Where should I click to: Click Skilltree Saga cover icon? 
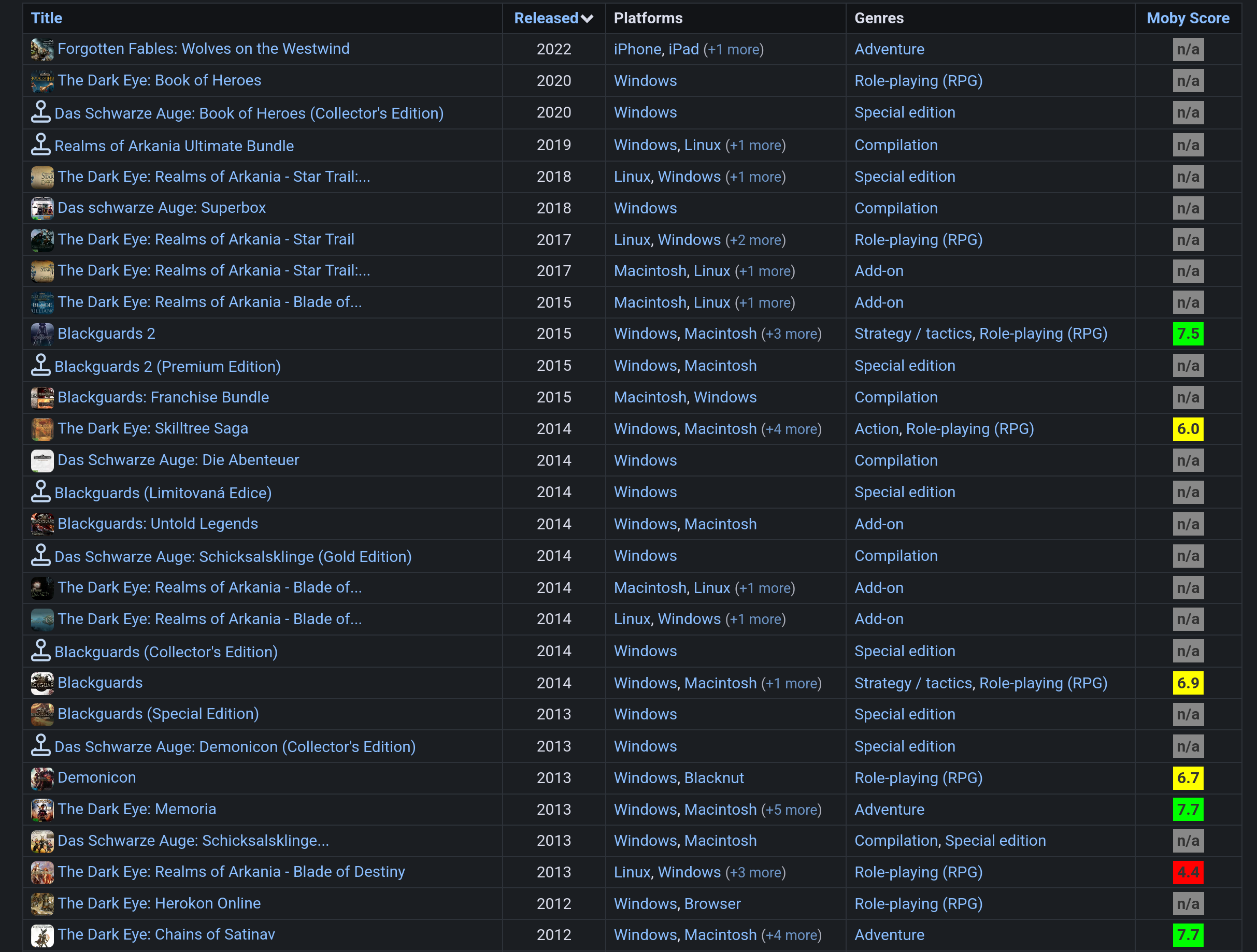click(x=42, y=429)
